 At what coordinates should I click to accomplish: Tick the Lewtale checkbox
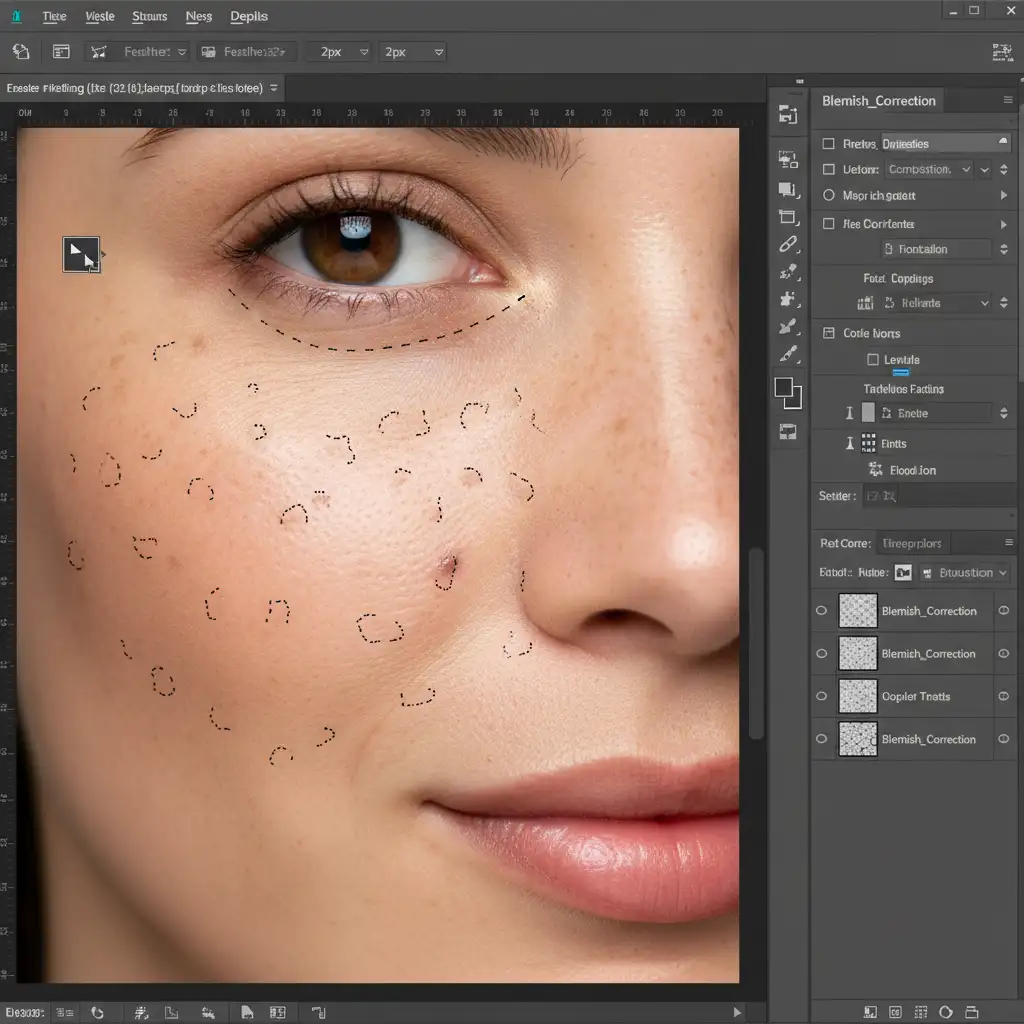873,360
